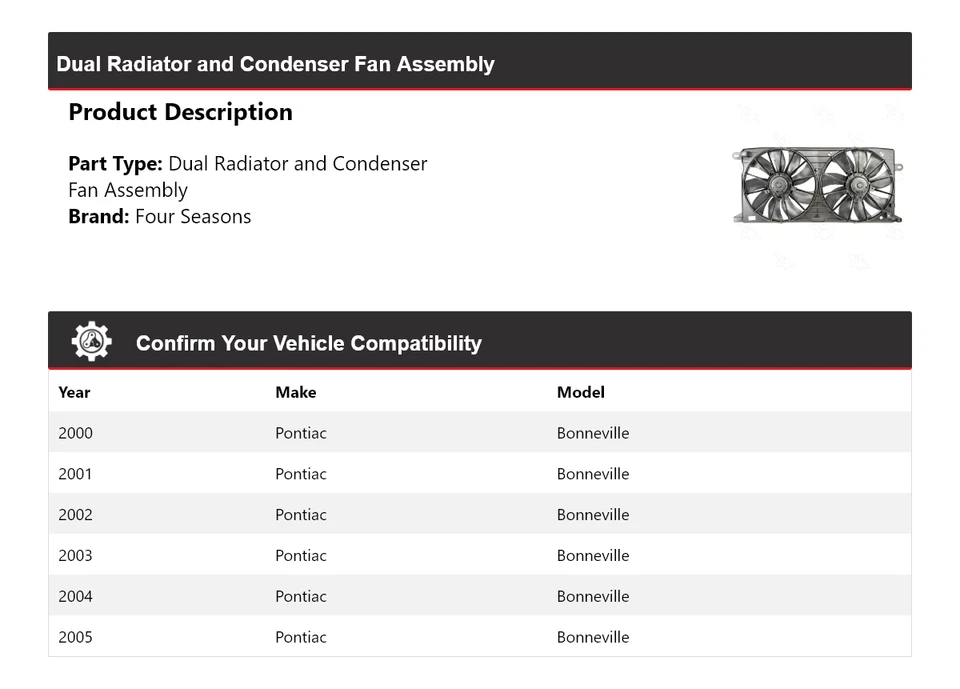Select the 2004 year row cell

coord(75,596)
